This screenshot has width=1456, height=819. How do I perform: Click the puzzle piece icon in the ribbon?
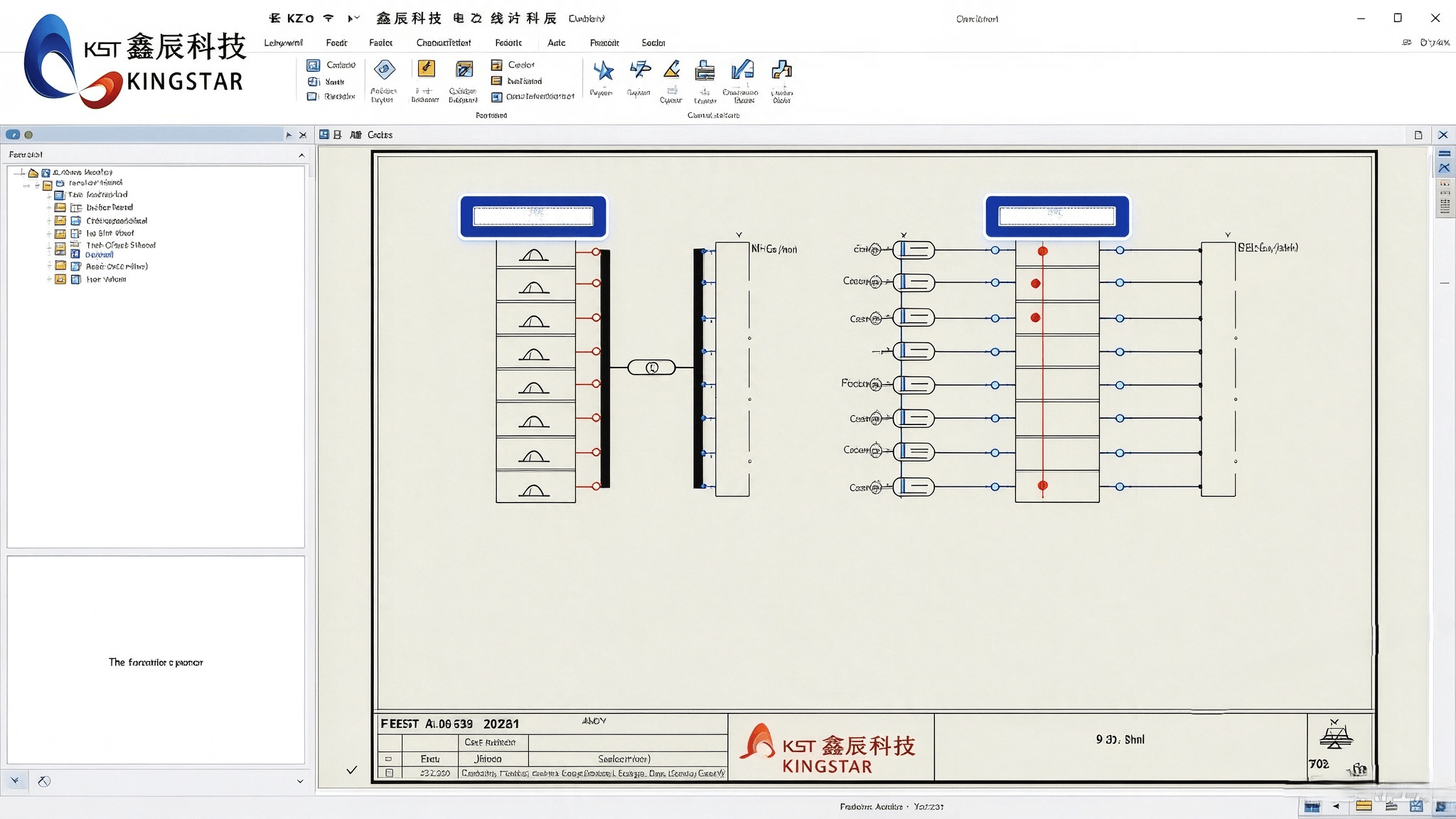[782, 70]
